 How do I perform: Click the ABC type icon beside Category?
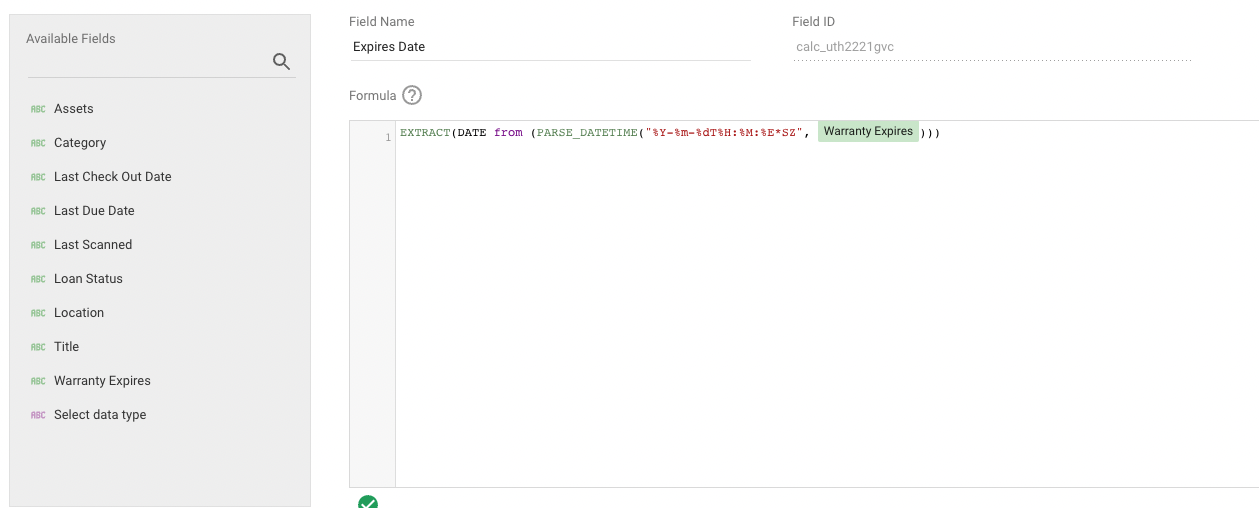point(38,143)
